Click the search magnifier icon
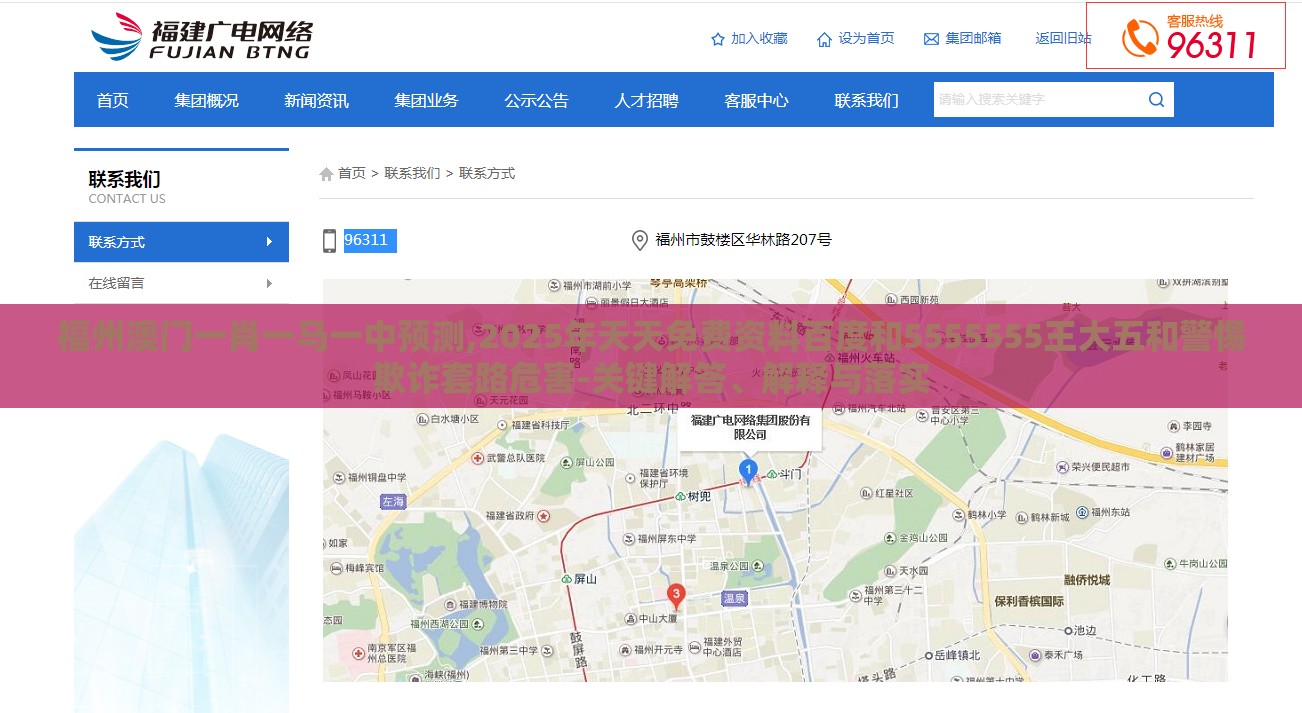This screenshot has width=1302, height=713. (x=1156, y=99)
